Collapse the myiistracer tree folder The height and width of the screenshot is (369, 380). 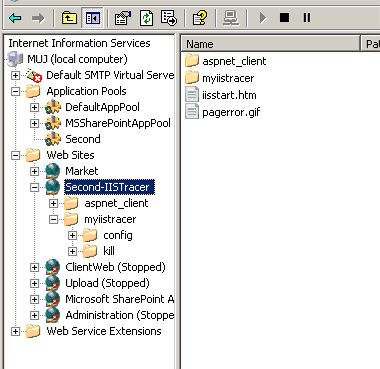coord(53,219)
